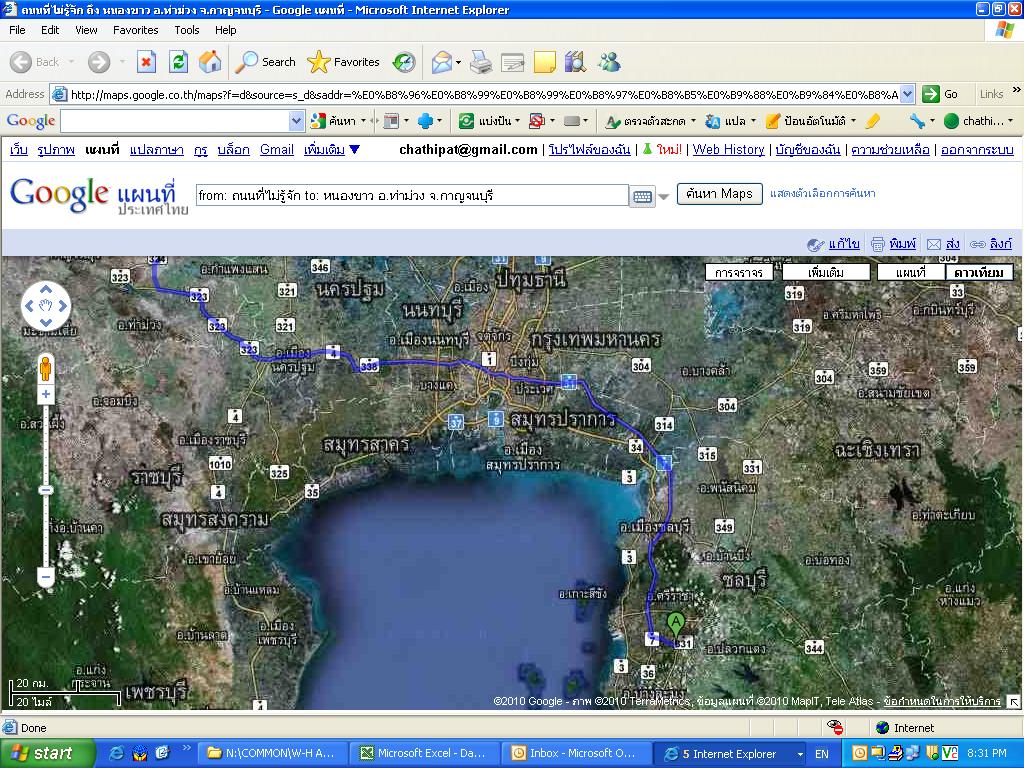Switch map to แผนที่ map view
Screen dimensions: 1024x768
[910, 272]
